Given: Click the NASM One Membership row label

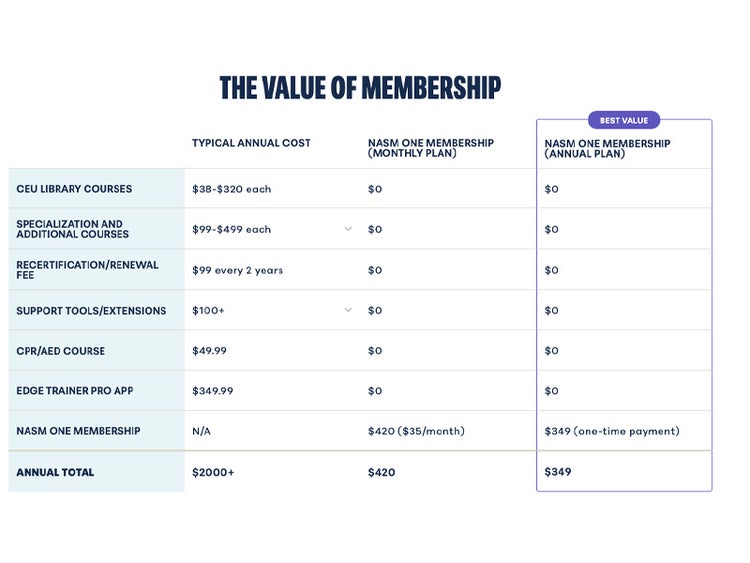Looking at the screenshot, I should point(78,431).
